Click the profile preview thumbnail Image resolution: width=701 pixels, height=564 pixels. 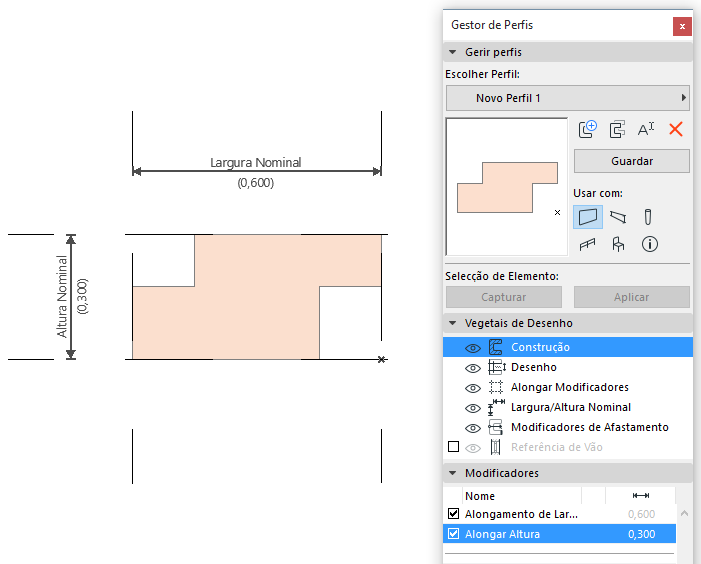click(x=507, y=187)
